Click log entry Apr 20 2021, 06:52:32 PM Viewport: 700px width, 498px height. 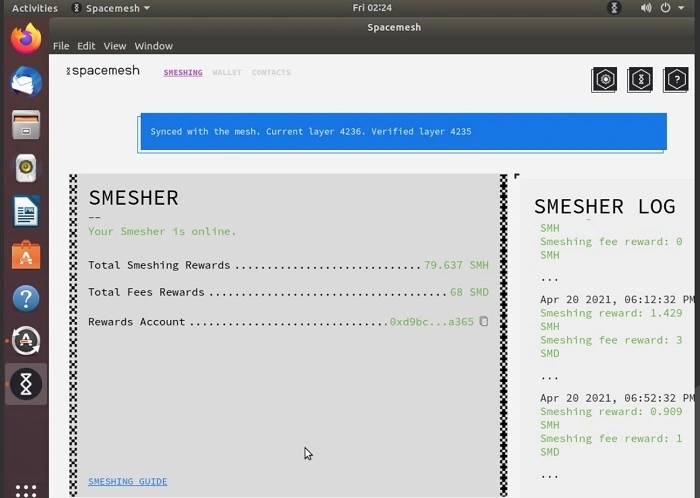click(x=617, y=398)
